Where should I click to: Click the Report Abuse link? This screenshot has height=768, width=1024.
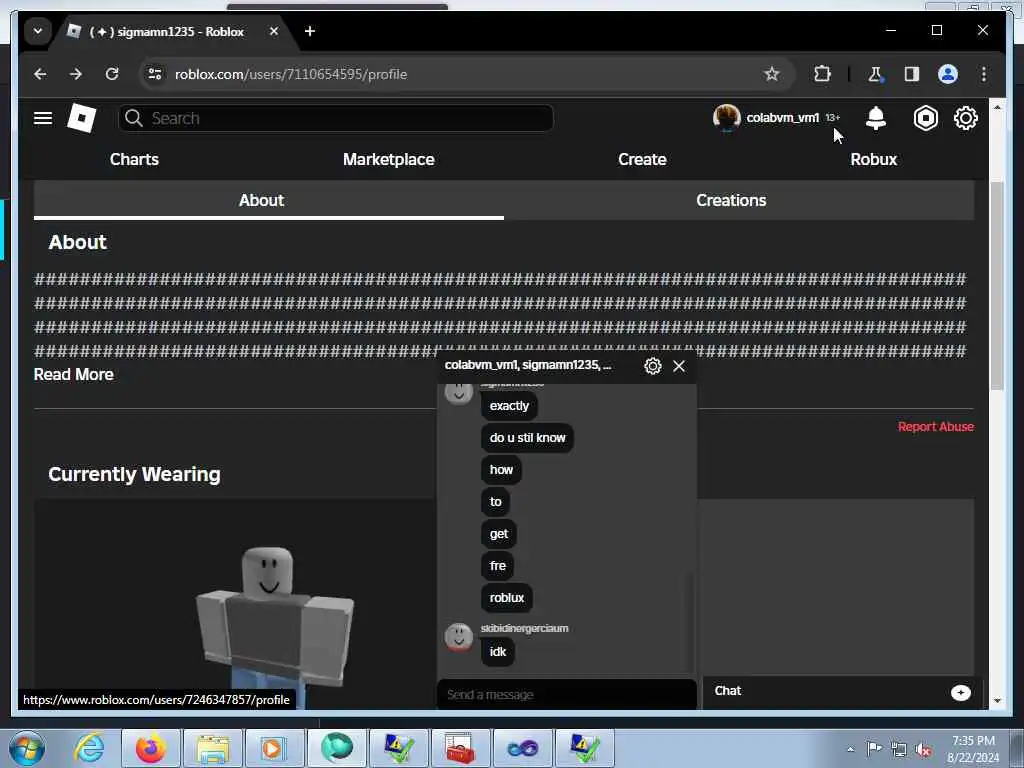coord(935,426)
